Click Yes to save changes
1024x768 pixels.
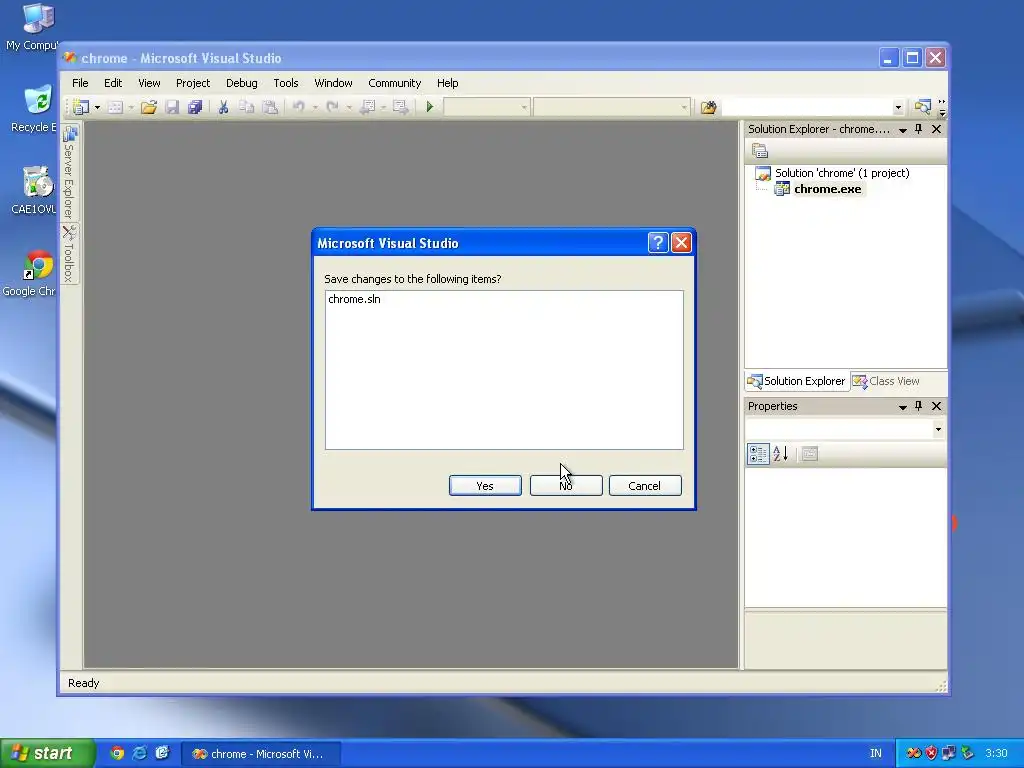tap(485, 486)
